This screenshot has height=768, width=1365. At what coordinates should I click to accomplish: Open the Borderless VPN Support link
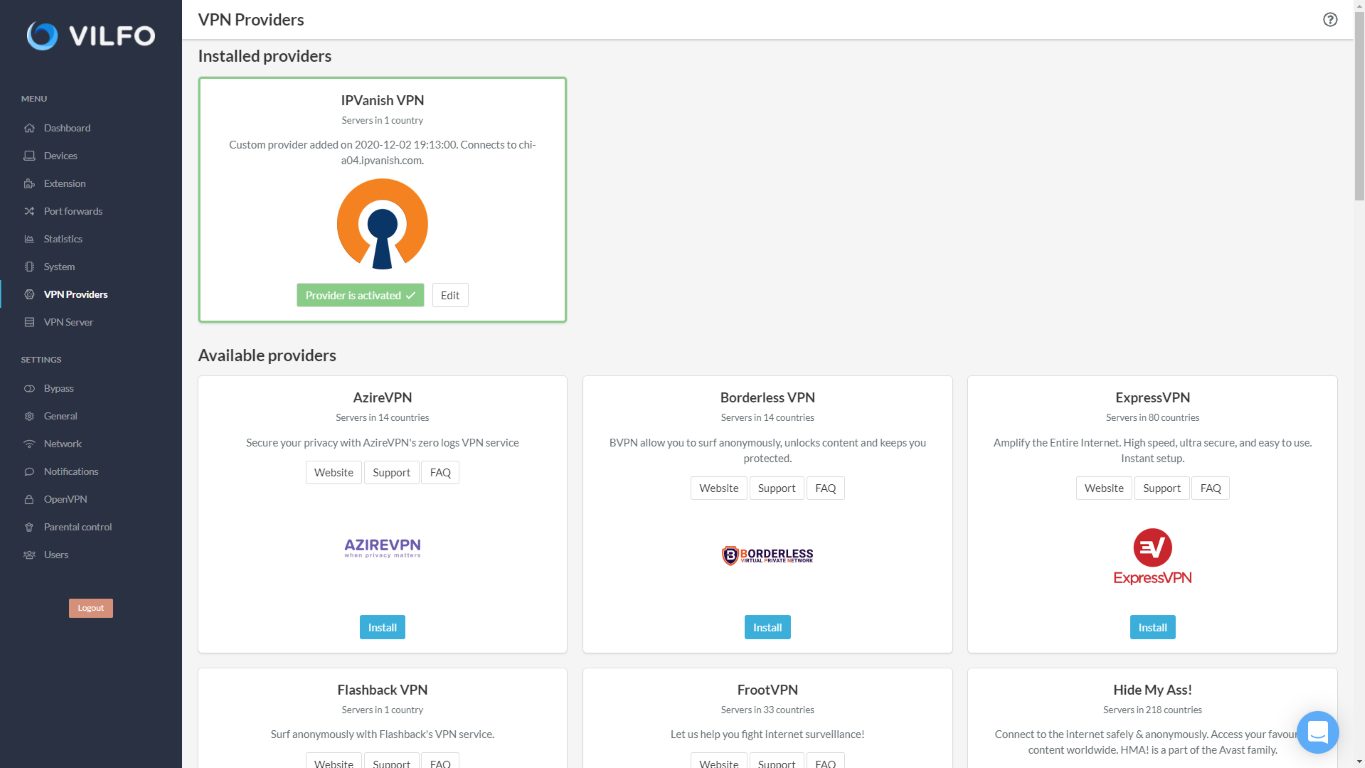click(x=777, y=488)
